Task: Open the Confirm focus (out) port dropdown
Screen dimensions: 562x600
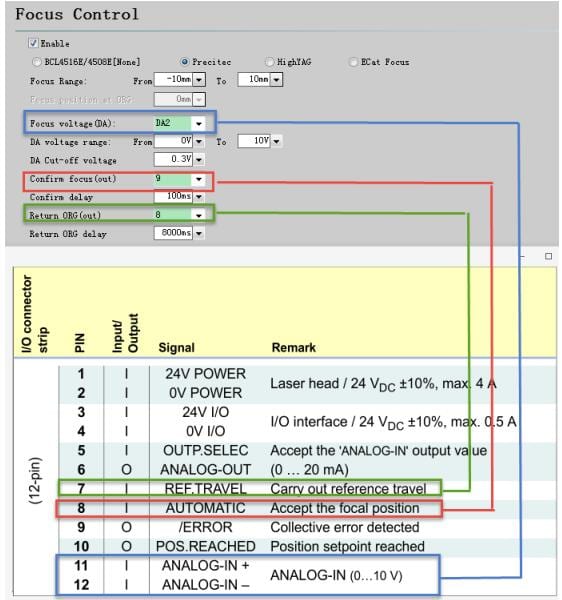Action: 199,179
